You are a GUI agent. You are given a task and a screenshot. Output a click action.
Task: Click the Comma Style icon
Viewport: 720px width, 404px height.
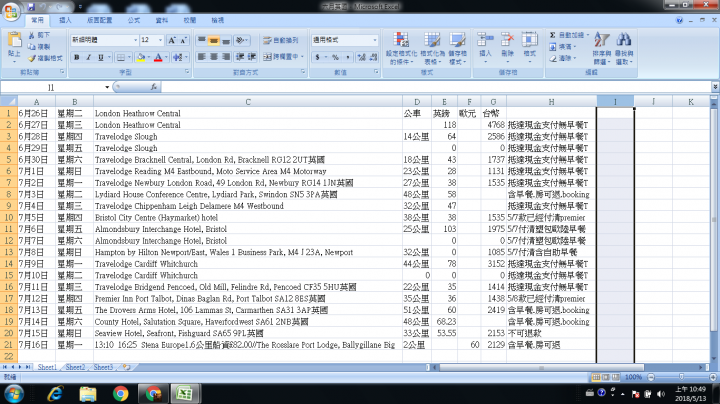click(348, 57)
